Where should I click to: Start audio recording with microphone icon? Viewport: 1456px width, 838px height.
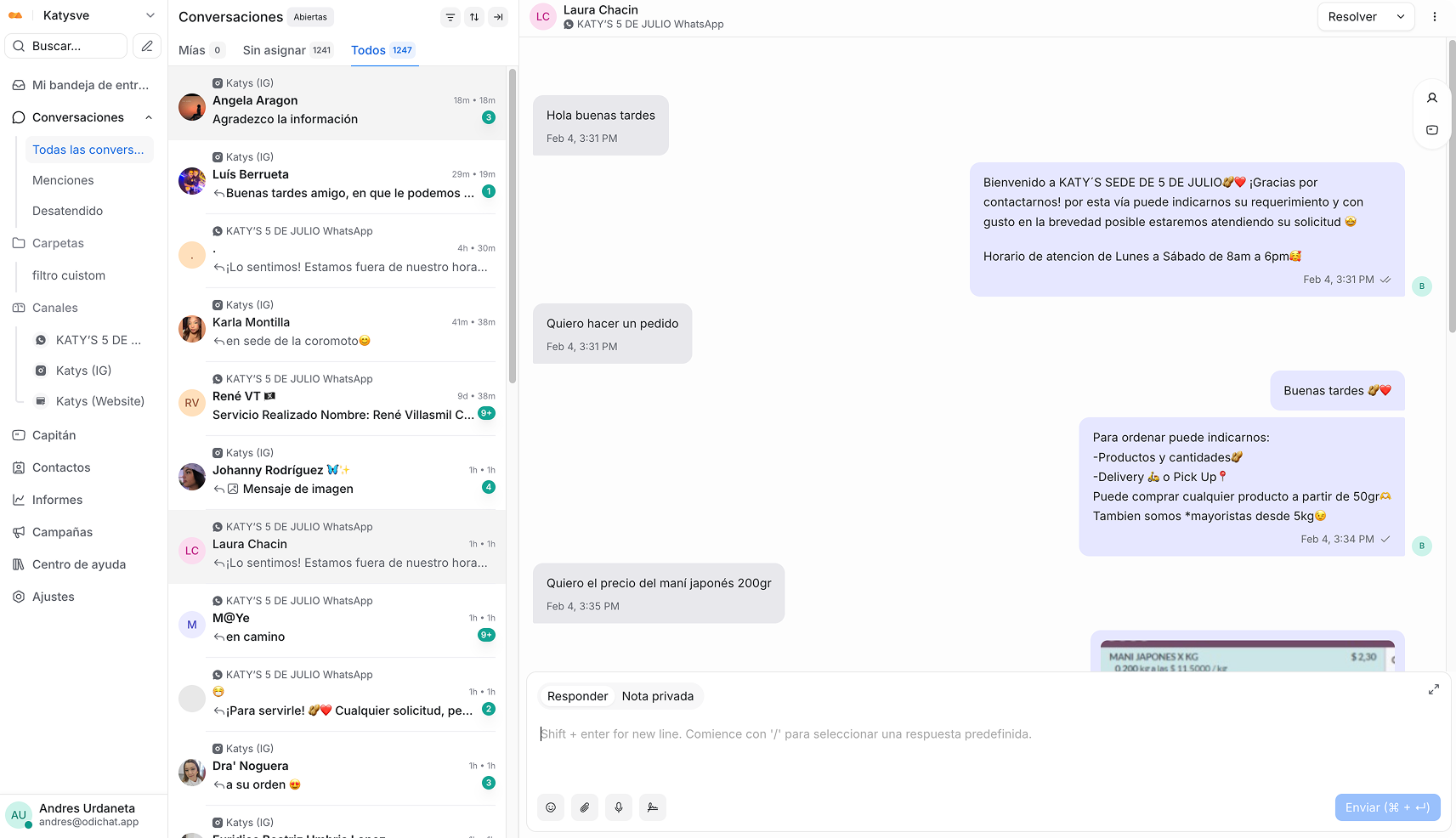[x=619, y=807]
